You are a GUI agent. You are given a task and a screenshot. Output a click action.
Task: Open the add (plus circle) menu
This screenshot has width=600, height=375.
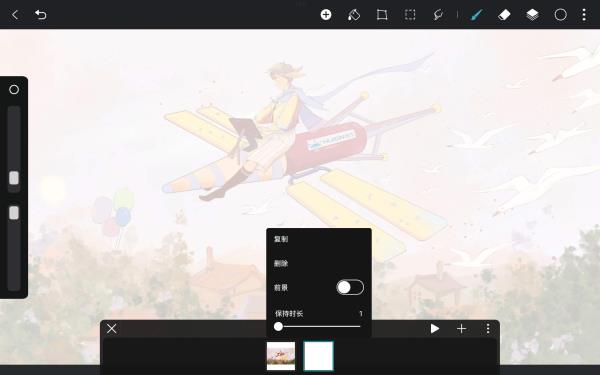click(x=326, y=15)
